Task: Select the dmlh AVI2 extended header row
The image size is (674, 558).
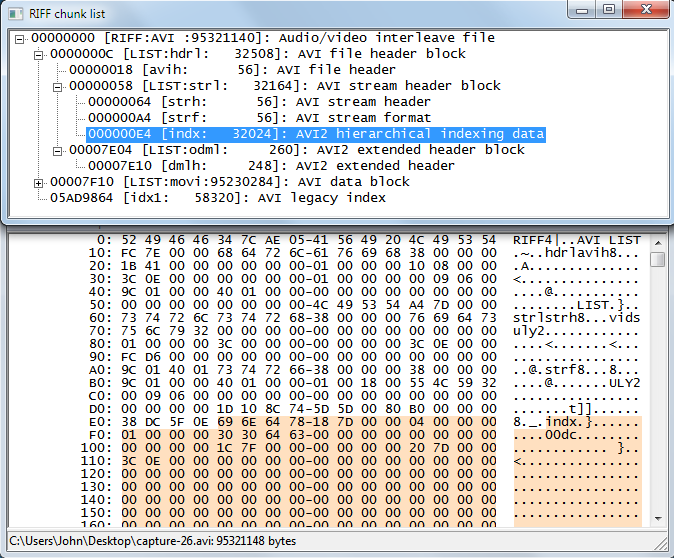Action: pyautogui.click(x=271, y=166)
